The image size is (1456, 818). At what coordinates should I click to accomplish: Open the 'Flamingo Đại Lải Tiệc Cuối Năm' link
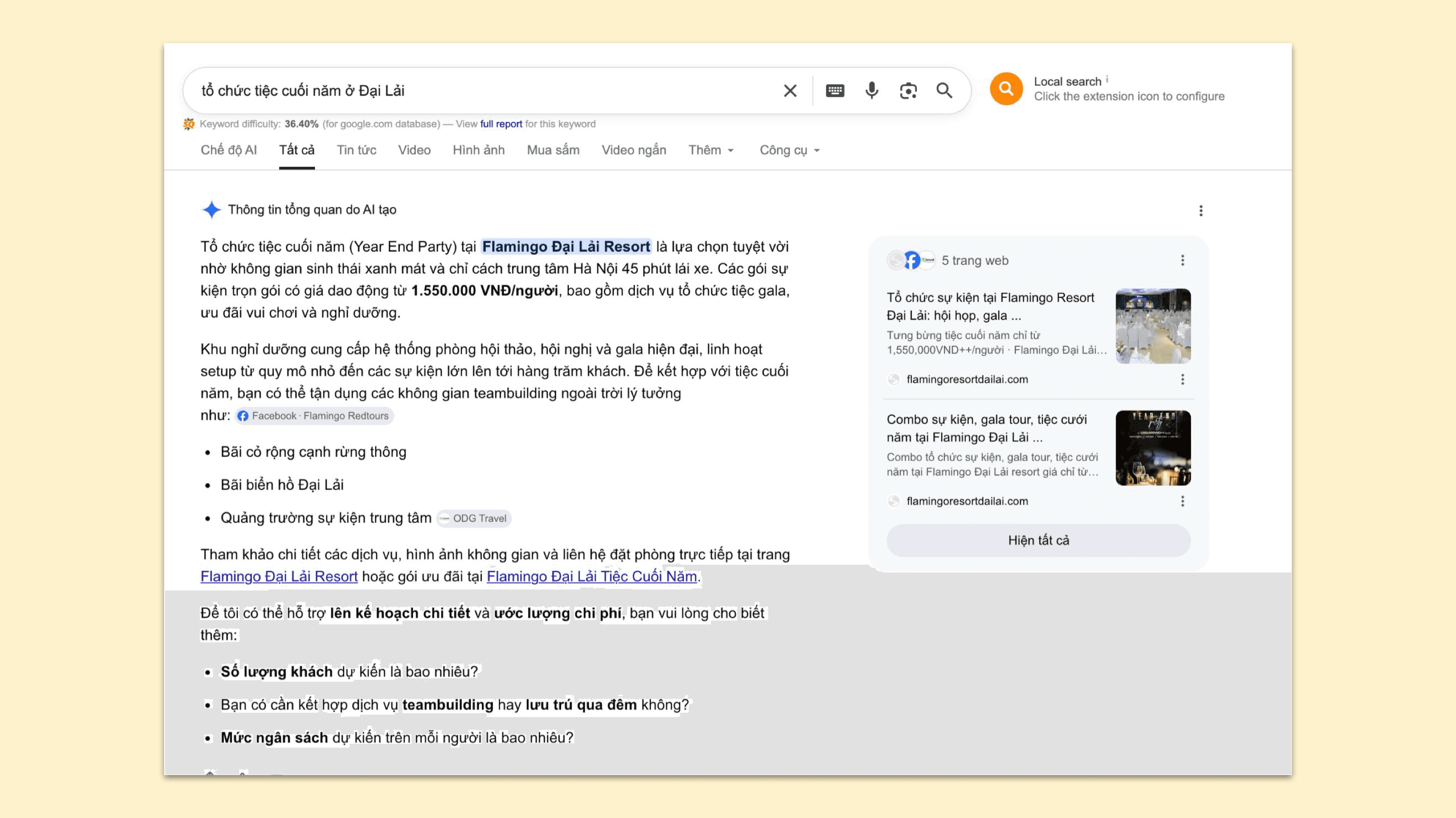(592, 576)
